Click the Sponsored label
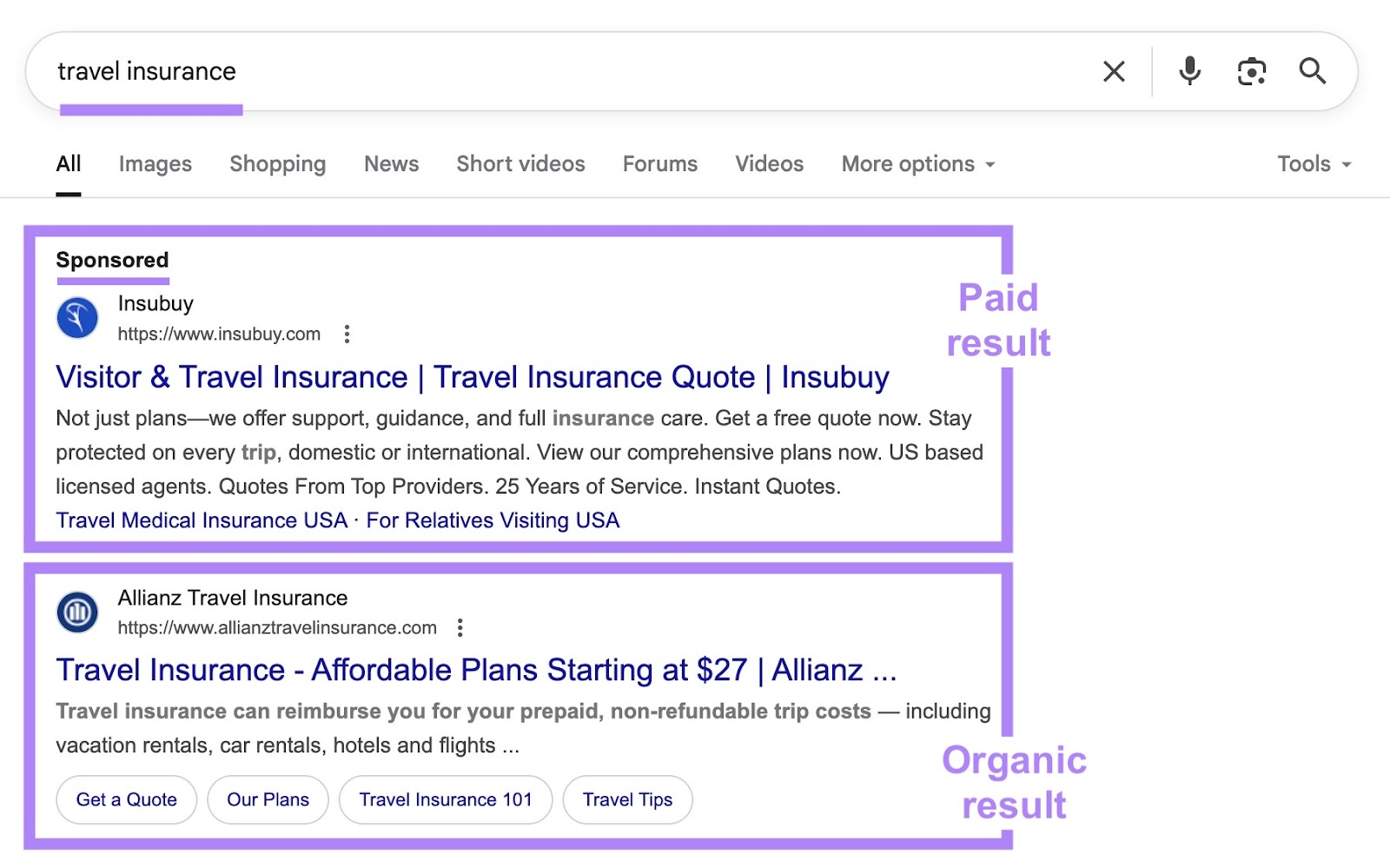The image size is (1390, 868). (112, 260)
